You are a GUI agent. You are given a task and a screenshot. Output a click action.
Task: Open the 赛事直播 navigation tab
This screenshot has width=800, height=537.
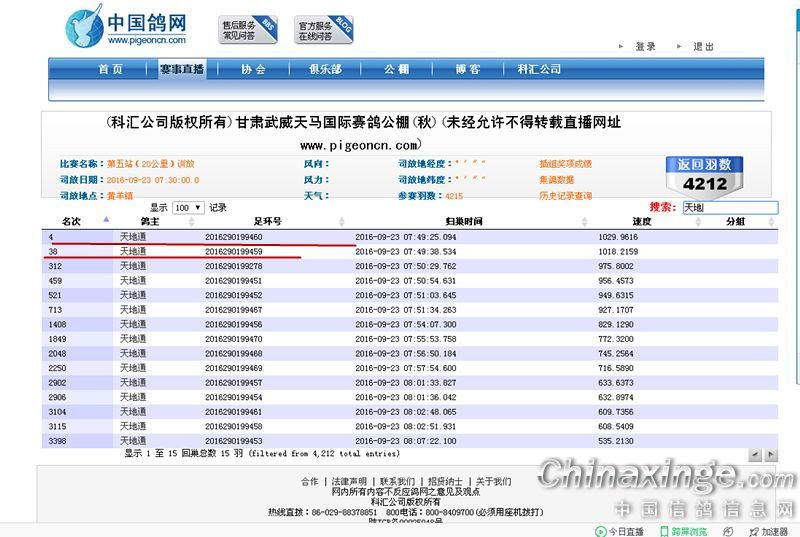pos(181,69)
